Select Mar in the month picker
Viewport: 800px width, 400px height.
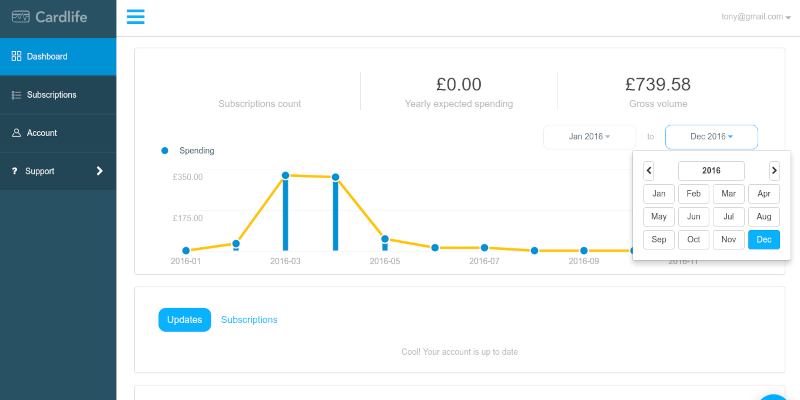728,193
